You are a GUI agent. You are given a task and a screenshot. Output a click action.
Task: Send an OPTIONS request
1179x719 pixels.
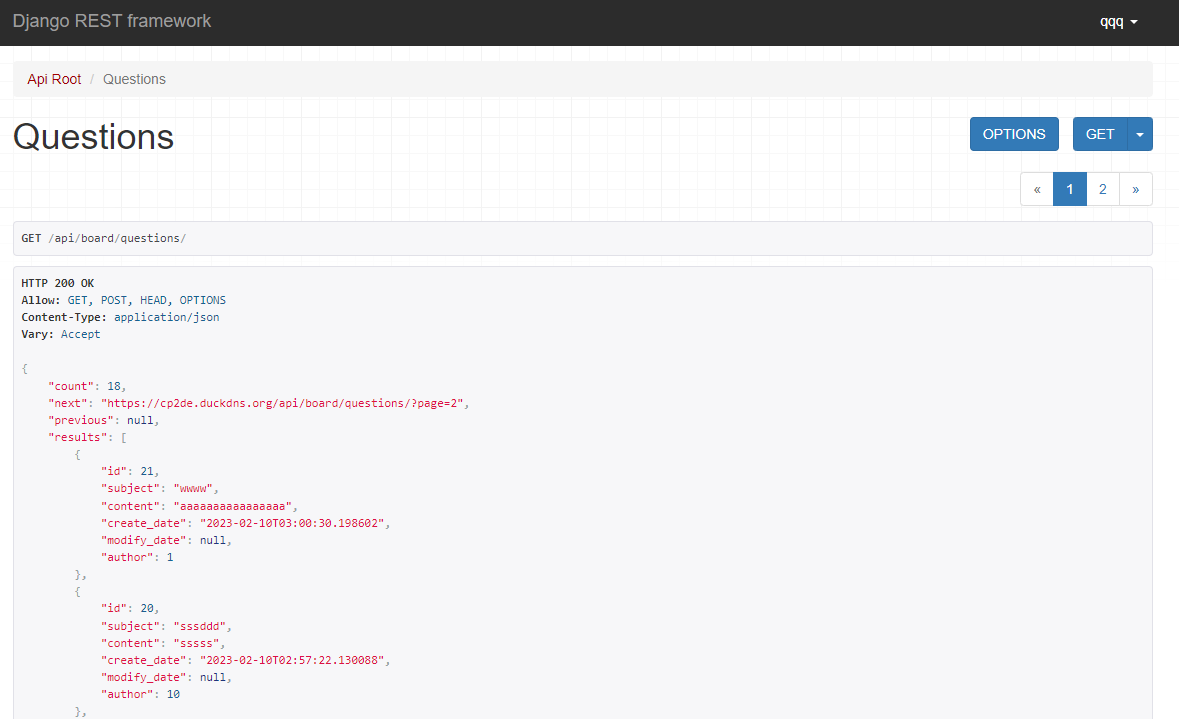click(x=1014, y=133)
